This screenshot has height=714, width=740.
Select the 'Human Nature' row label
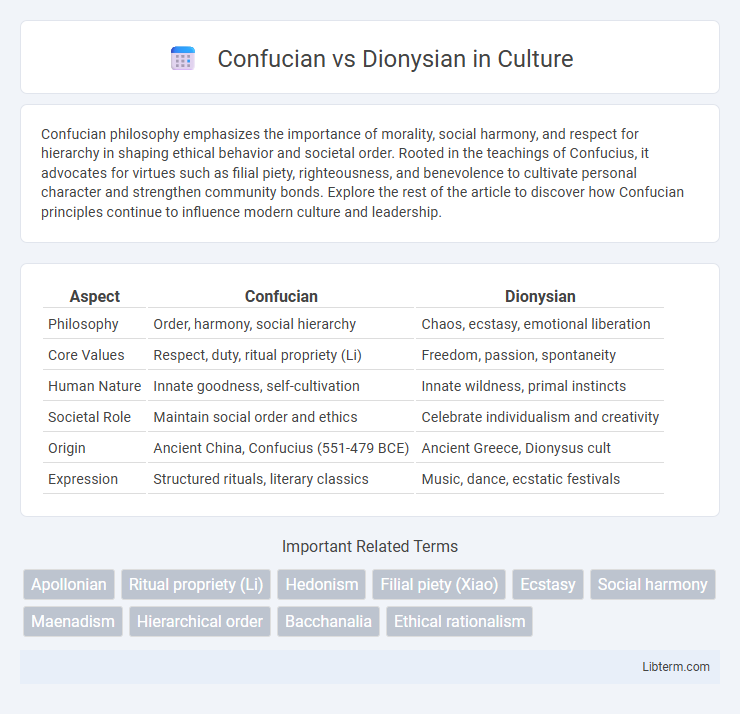[x=94, y=386]
